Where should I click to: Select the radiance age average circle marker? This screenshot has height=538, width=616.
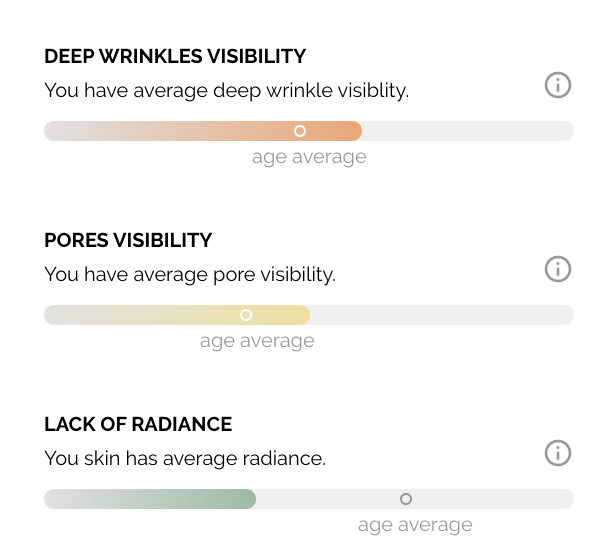[x=406, y=499]
